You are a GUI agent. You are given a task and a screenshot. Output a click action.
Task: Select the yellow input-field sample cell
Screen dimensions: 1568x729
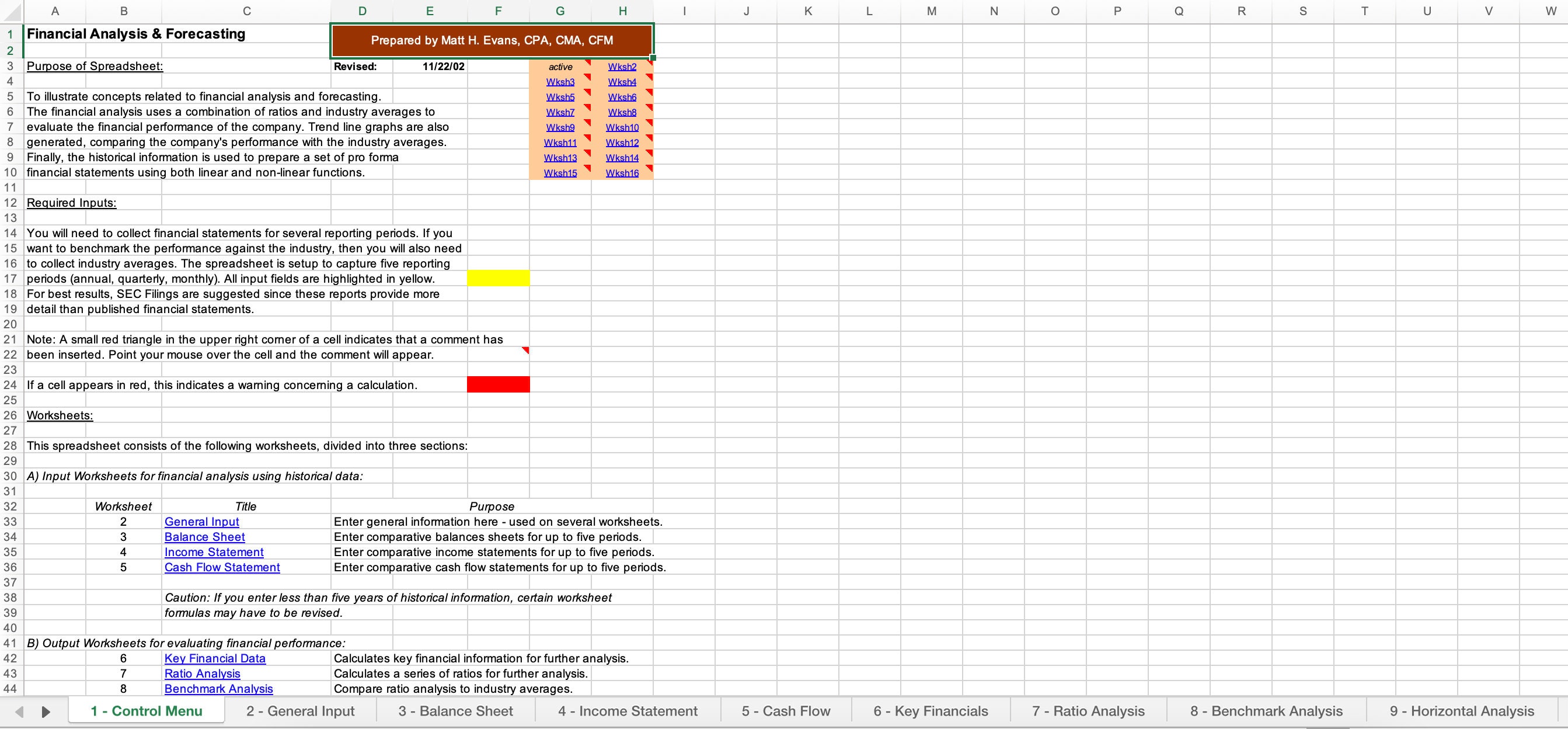pyautogui.click(x=499, y=278)
